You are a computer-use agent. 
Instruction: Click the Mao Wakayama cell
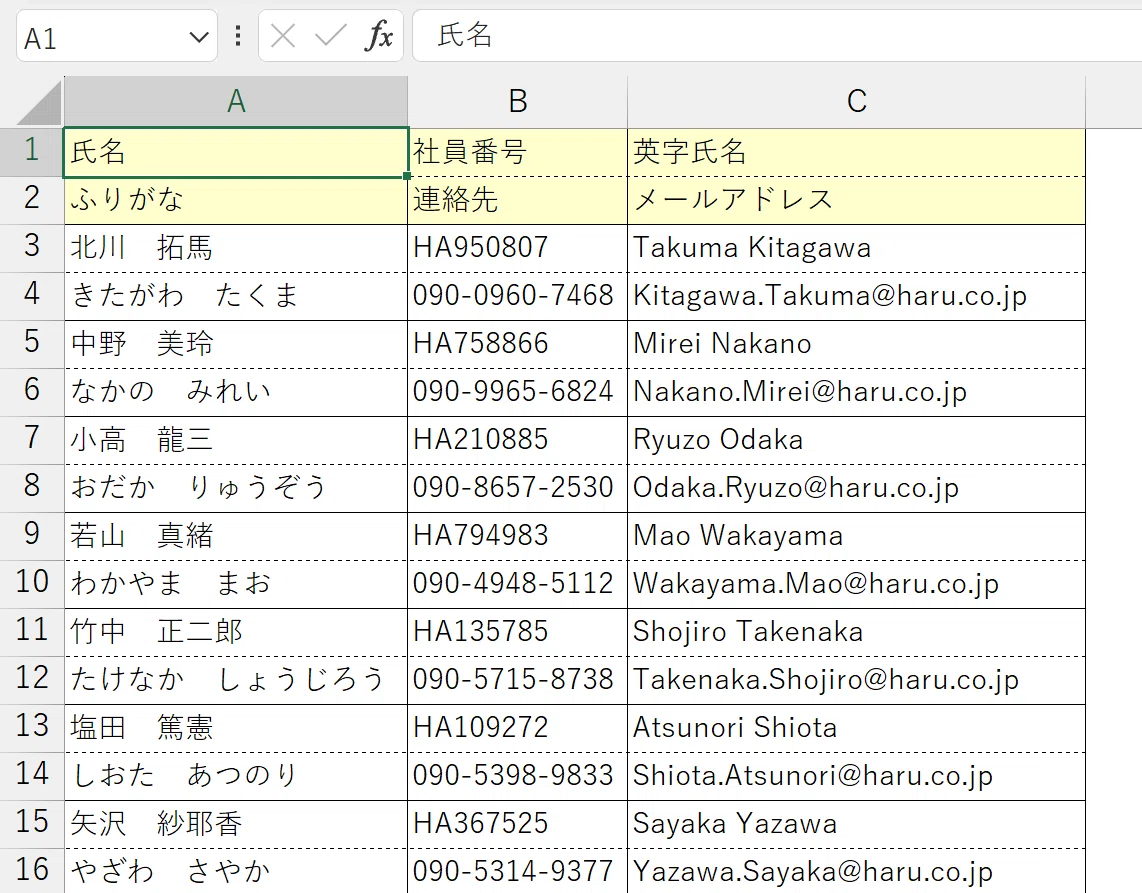coord(856,537)
